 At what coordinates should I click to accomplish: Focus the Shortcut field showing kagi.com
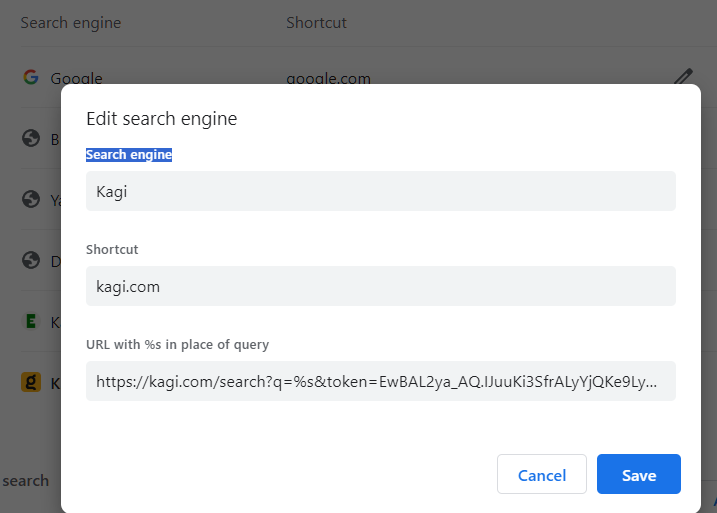(380, 286)
